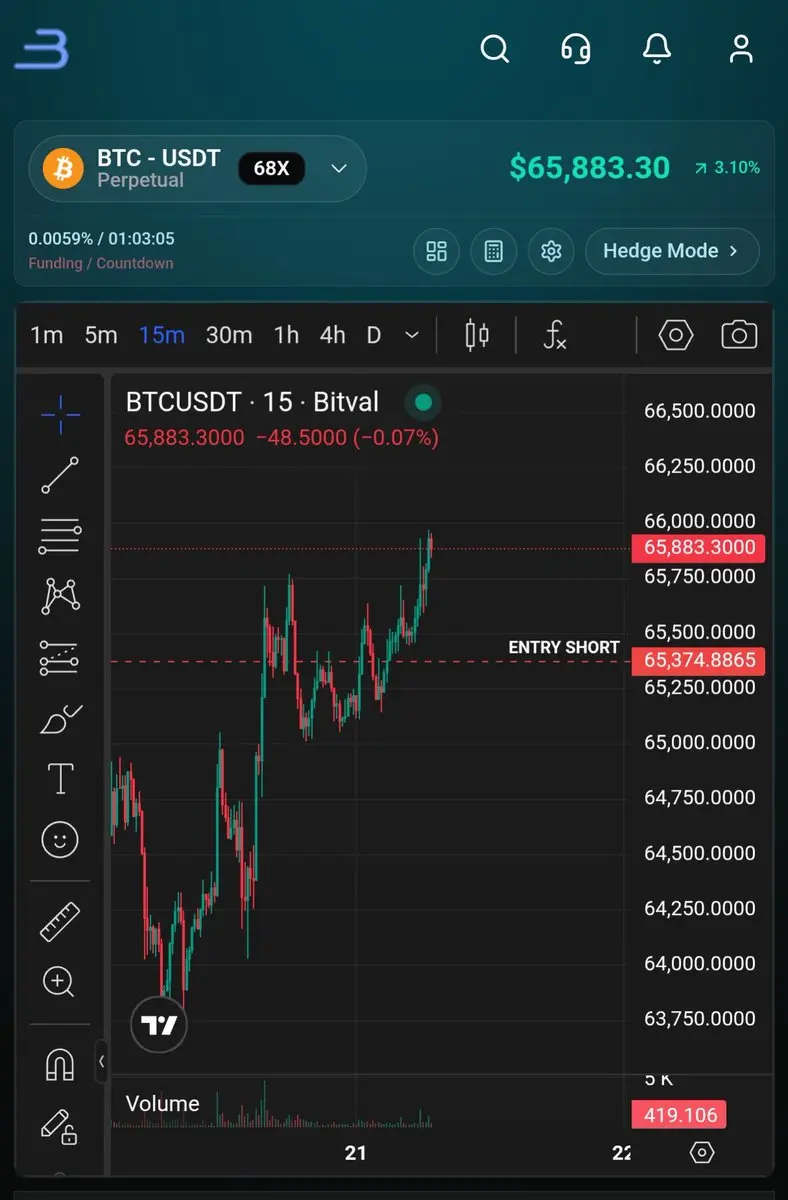Image resolution: width=788 pixels, height=1200 pixels.
Task: Change the 68X leverage setting
Action: [x=271, y=168]
